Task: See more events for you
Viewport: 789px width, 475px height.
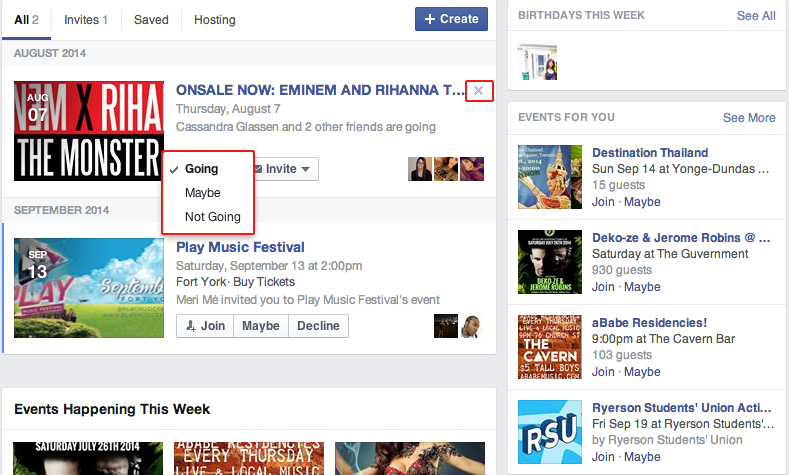Action: (x=749, y=118)
